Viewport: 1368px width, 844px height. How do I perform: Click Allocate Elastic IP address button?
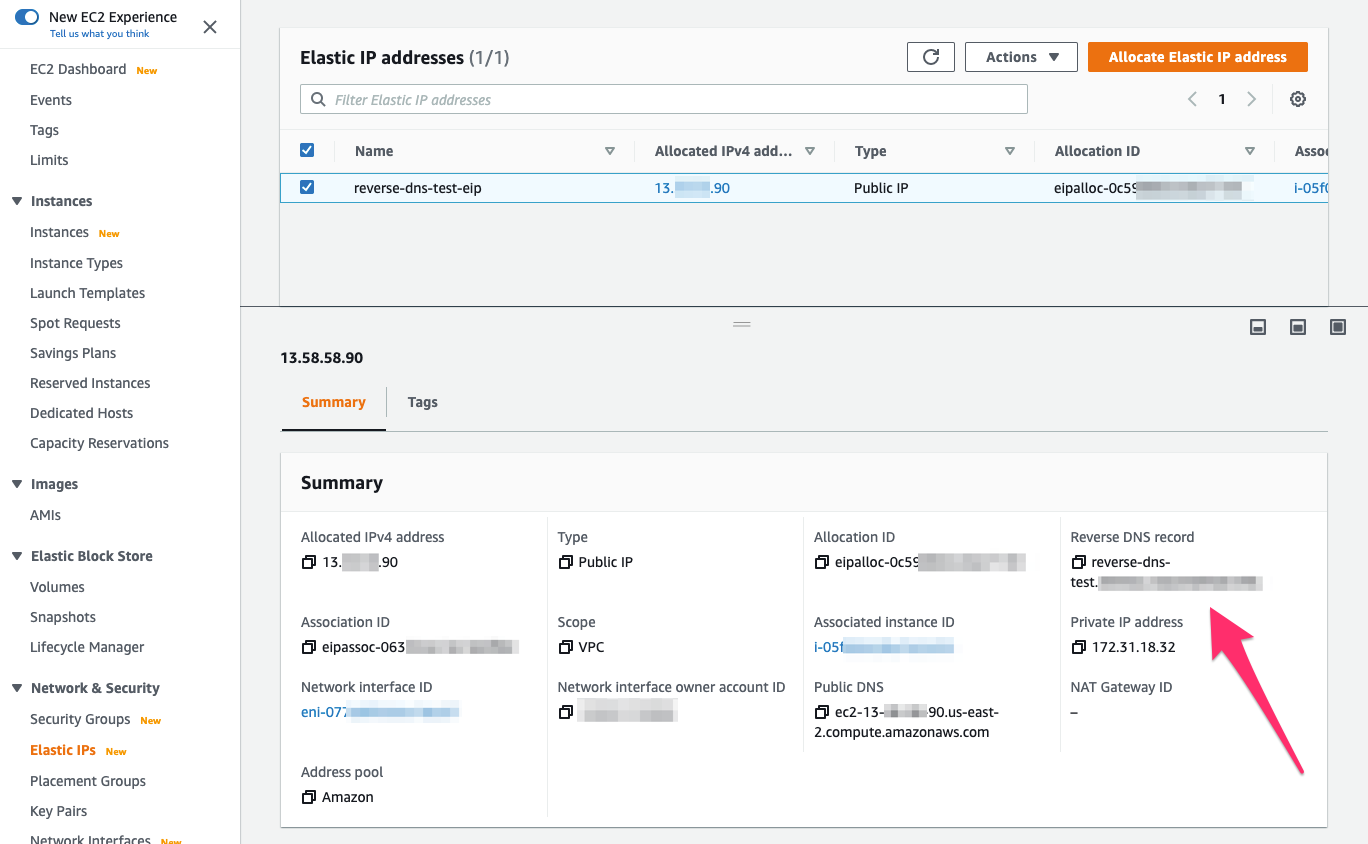[x=1198, y=57]
